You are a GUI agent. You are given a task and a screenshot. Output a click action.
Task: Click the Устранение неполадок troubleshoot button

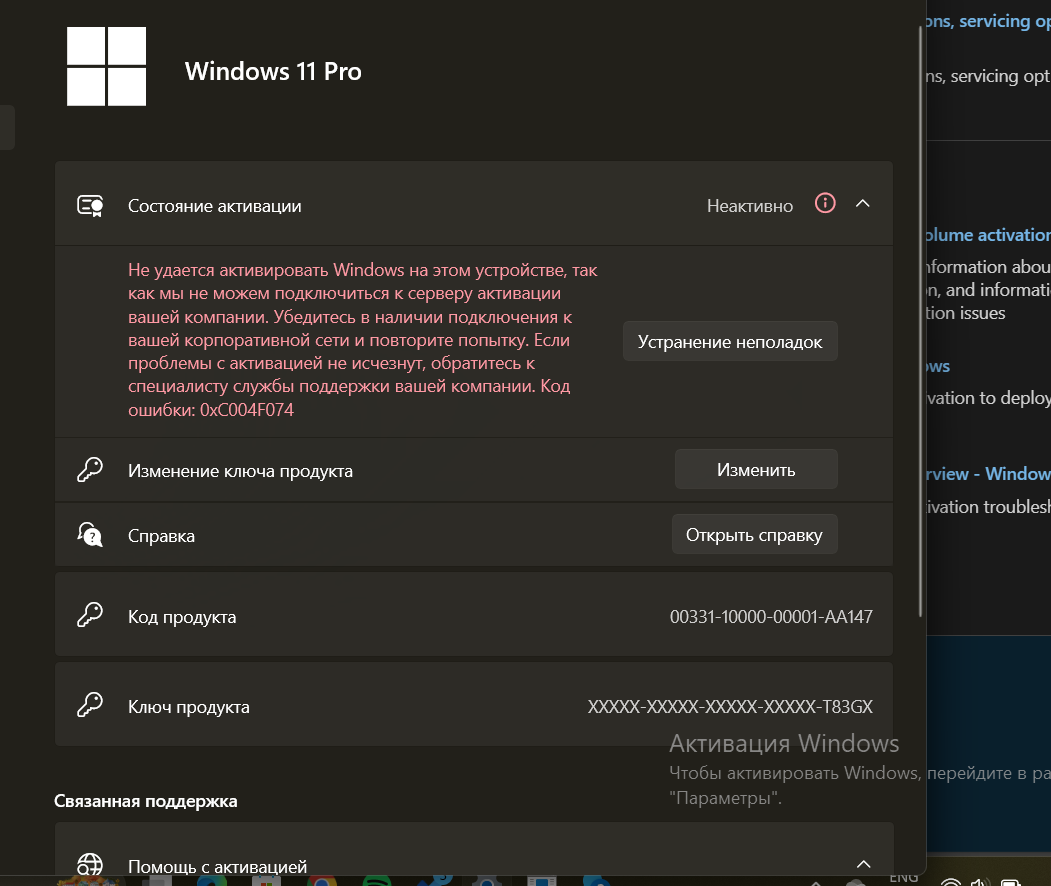(730, 342)
